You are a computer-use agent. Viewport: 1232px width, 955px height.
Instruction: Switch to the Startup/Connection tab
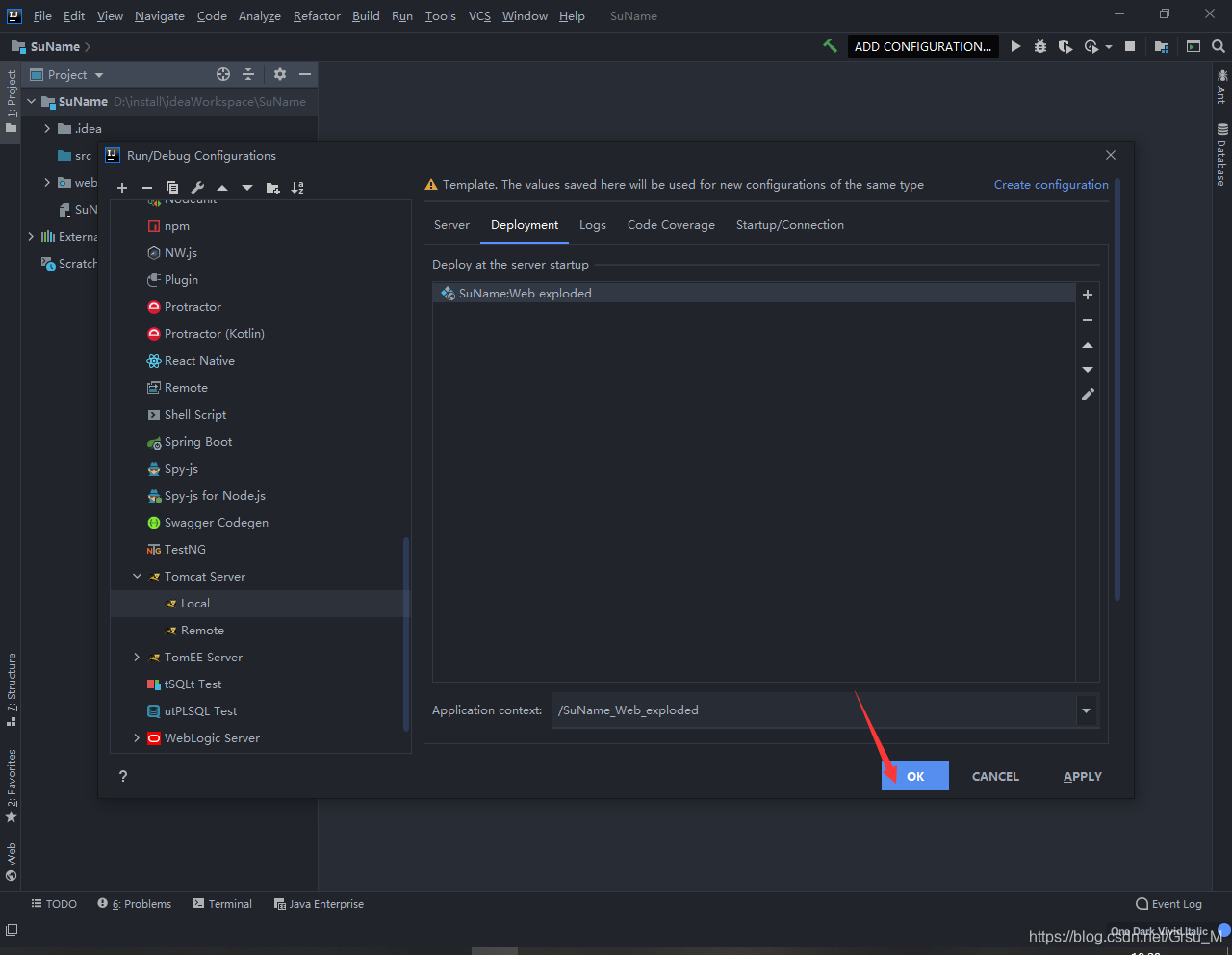point(790,225)
